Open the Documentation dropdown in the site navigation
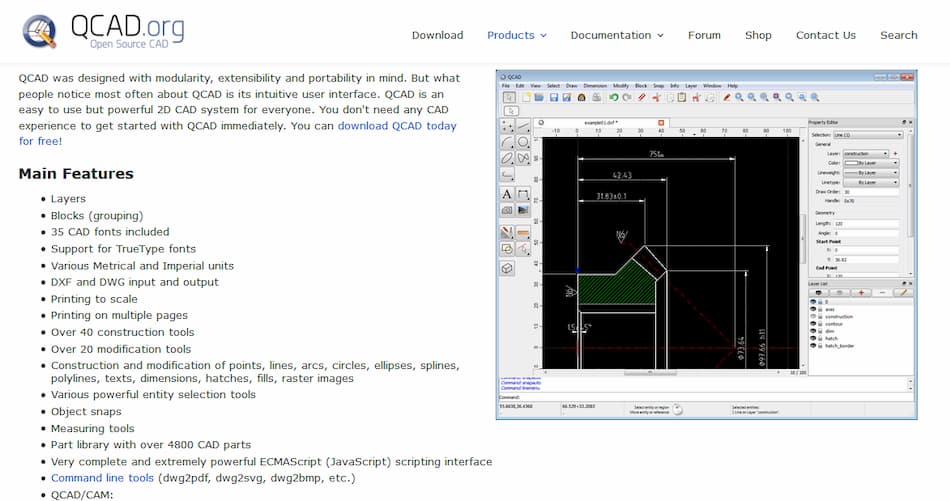Viewport: 950px width, 501px height. click(617, 35)
